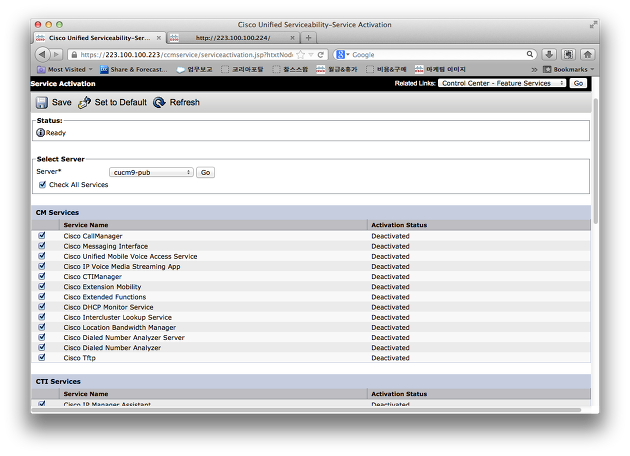The height and width of the screenshot is (456, 630).
Task: Click Go button next to Server dropdown
Action: [205, 172]
